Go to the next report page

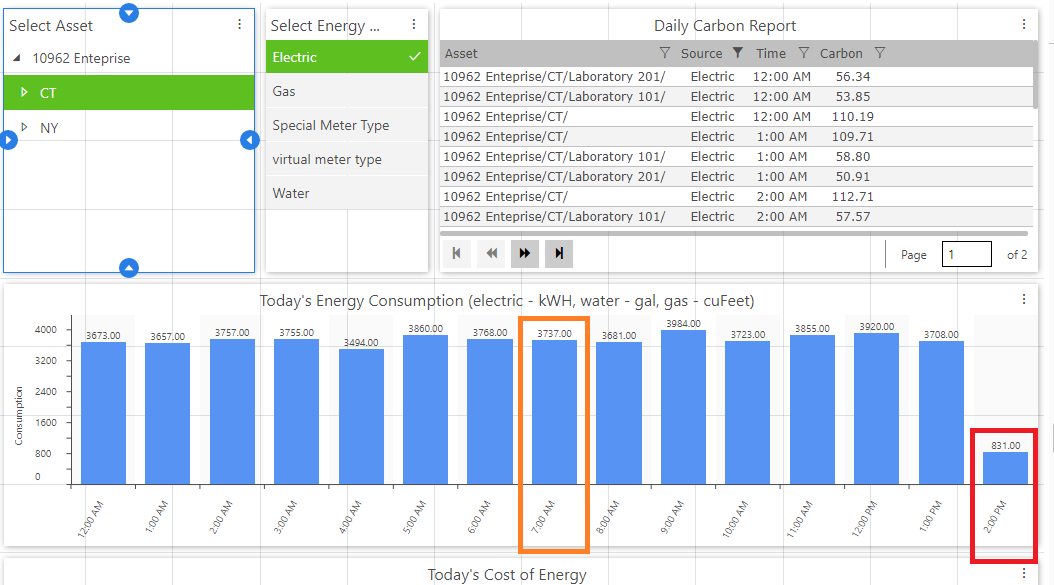[525, 254]
